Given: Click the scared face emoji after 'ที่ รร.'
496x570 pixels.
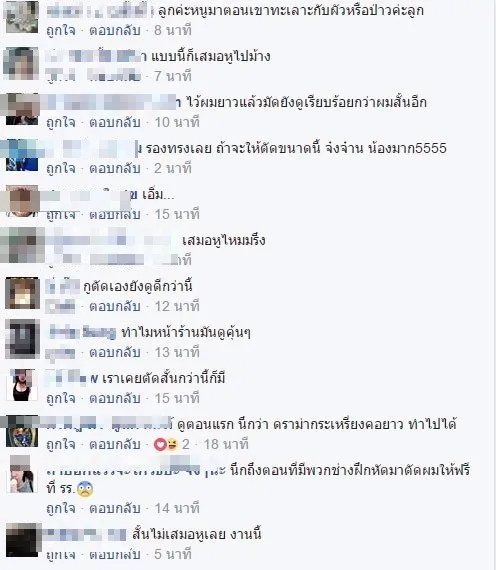Looking at the screenshot, I should coord(85,489).
